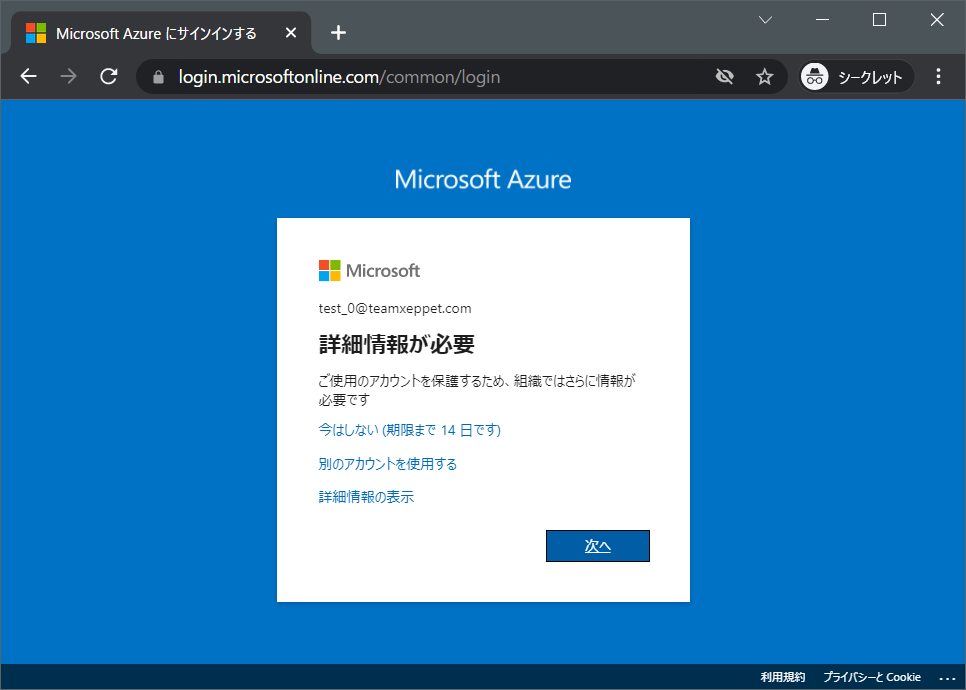Click the third-party cookie blocked eye icon

tap(724, 76)
